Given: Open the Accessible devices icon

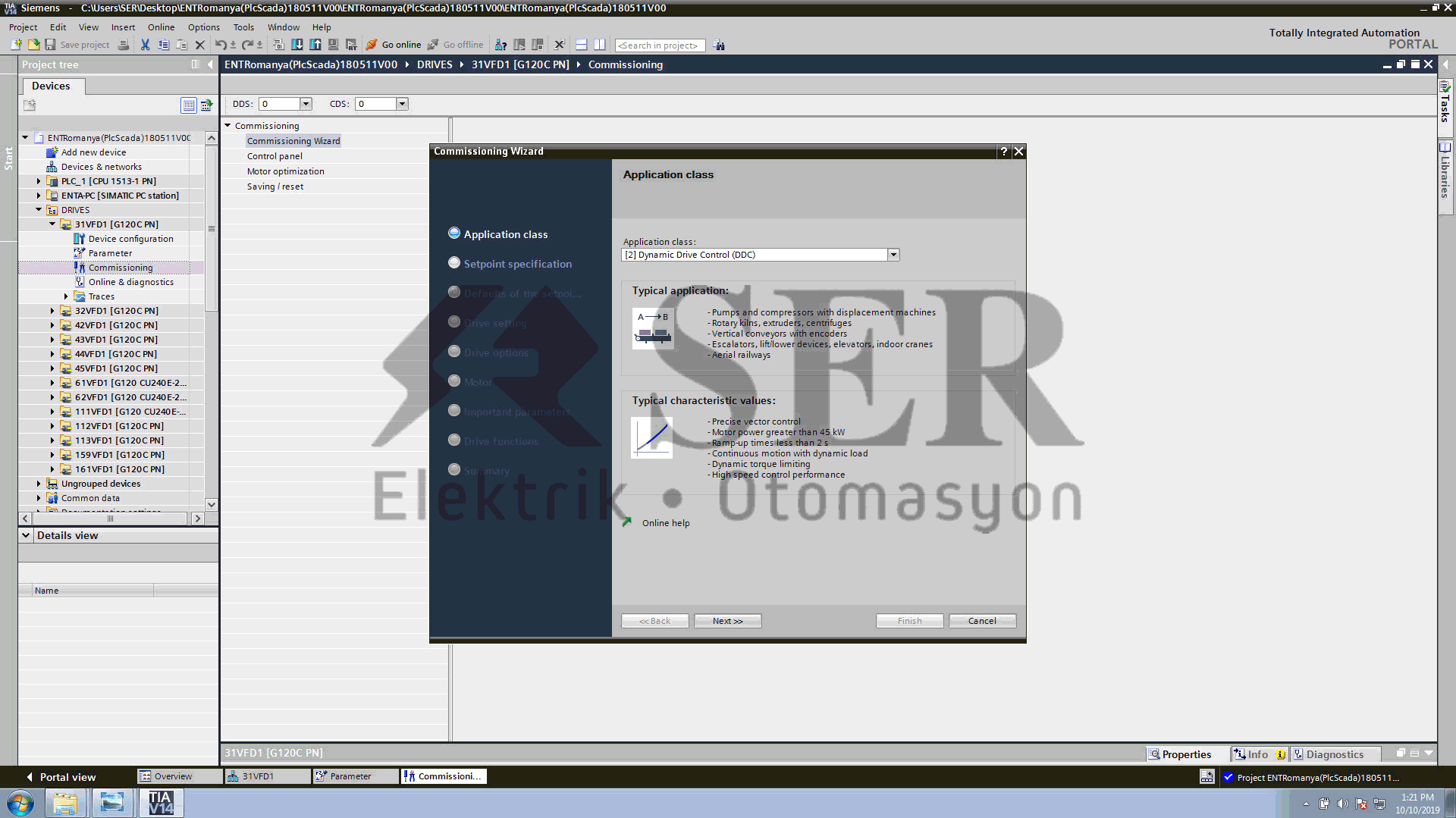Looking at the screenshot, I should click(x=500, y=45).
